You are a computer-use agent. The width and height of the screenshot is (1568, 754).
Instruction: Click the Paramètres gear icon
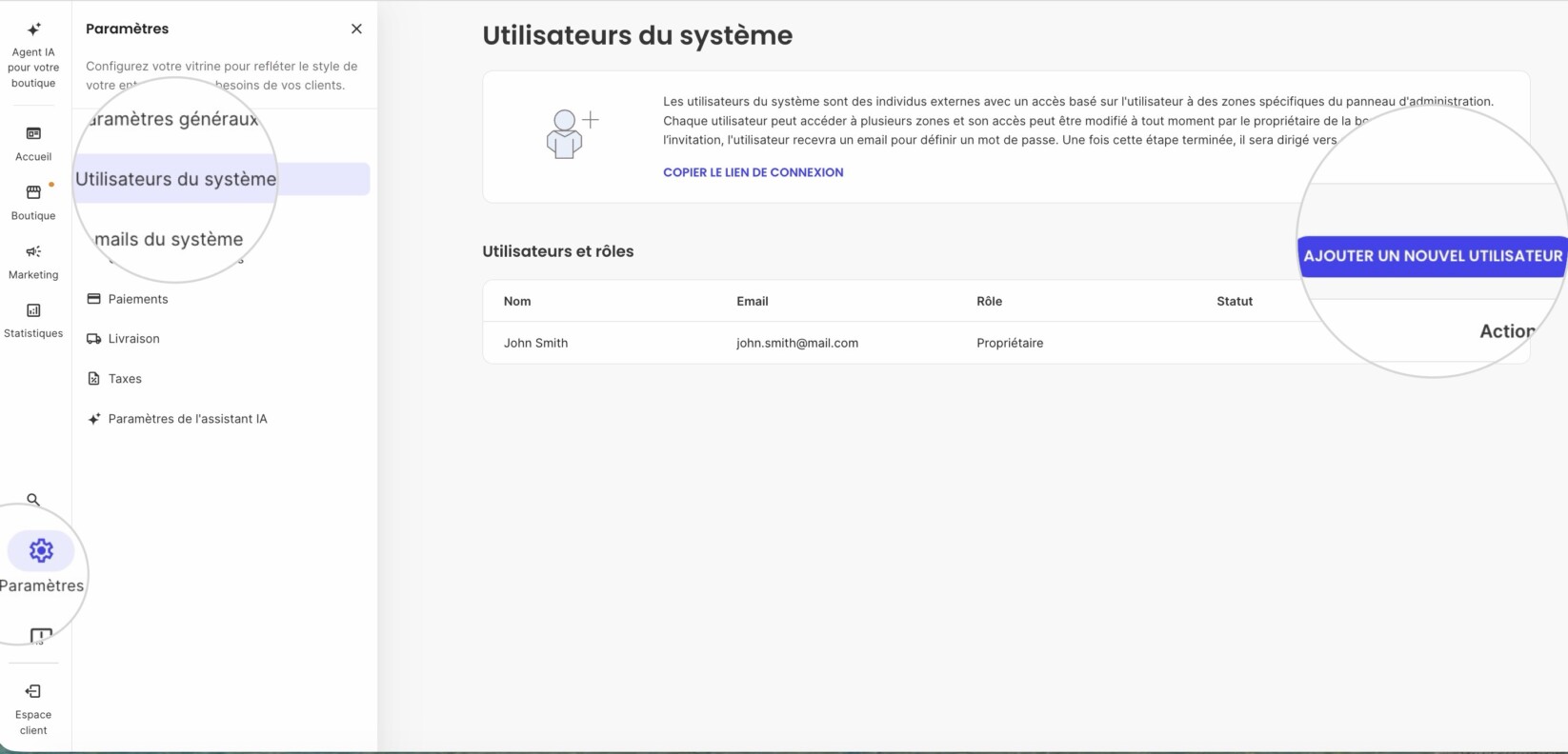click(x=41, y=550)
